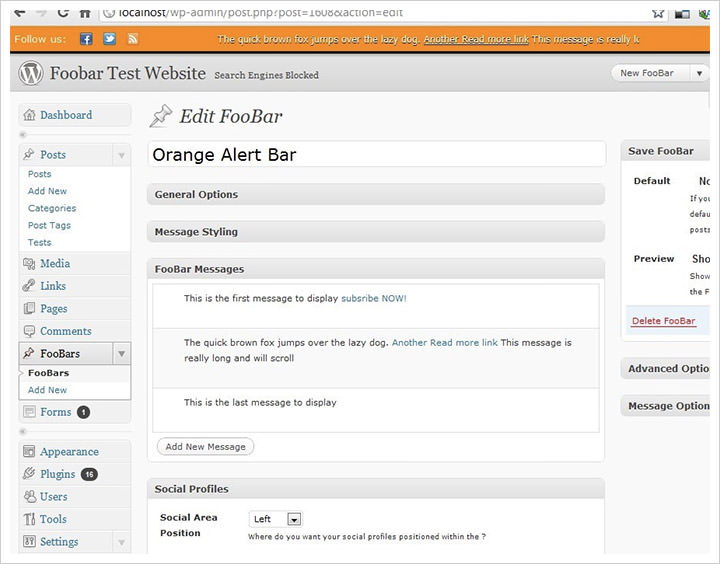The height and width of the screenshot is (564, 720).
Task: Click the Forms sidebar icon
Action: (x=29, y=412)
